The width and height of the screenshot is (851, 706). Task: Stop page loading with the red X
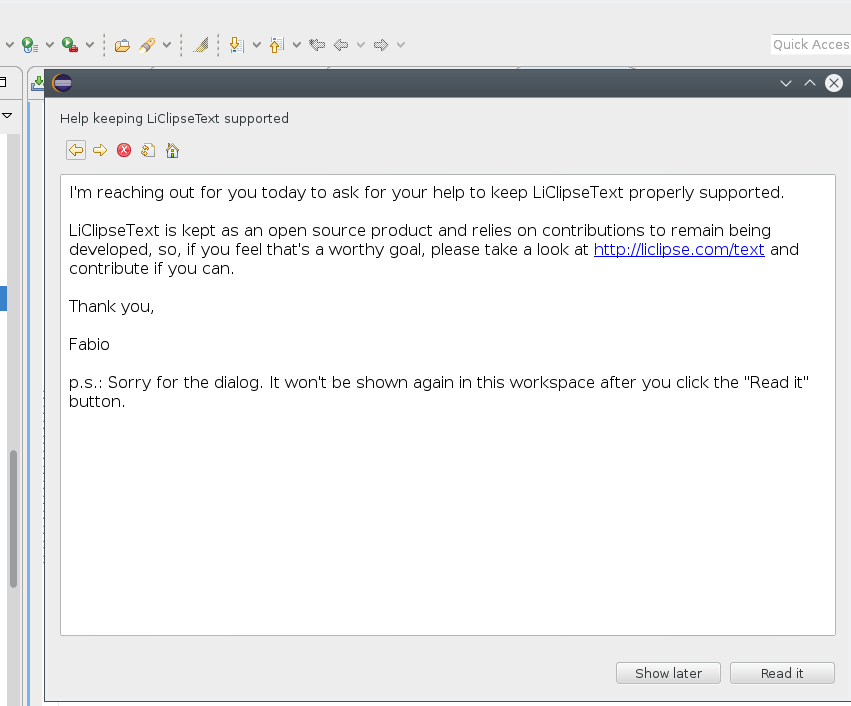(x=124, y=150)
